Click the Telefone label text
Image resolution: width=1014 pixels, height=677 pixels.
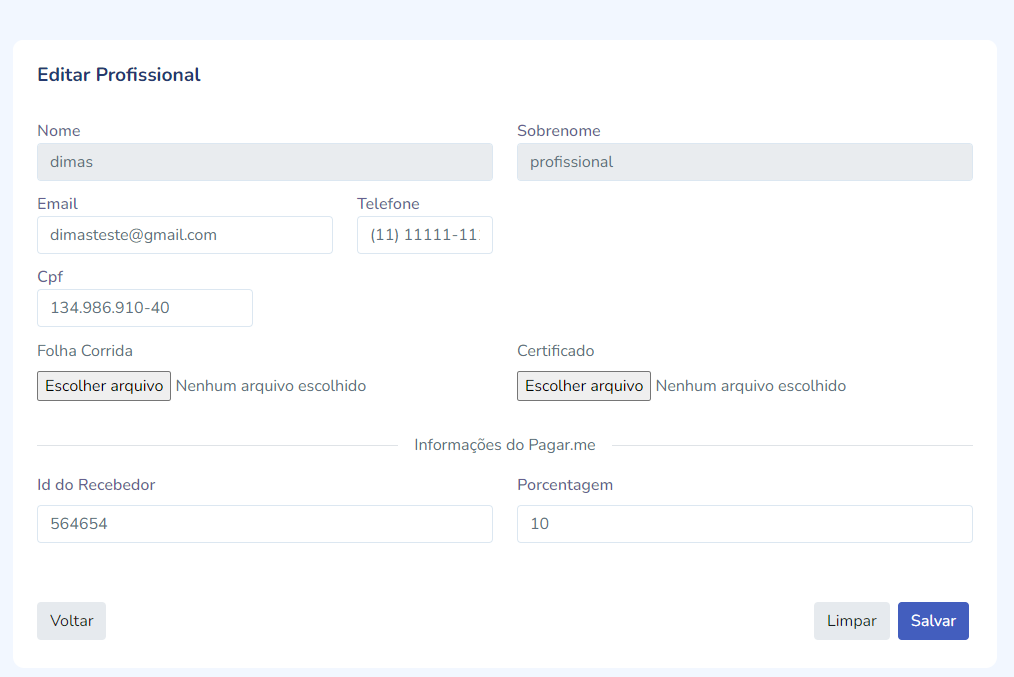388,204
